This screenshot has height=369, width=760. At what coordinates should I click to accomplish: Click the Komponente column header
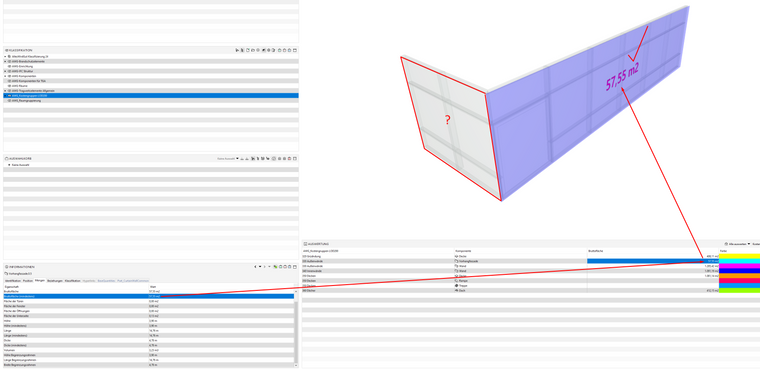coord(463,251)
